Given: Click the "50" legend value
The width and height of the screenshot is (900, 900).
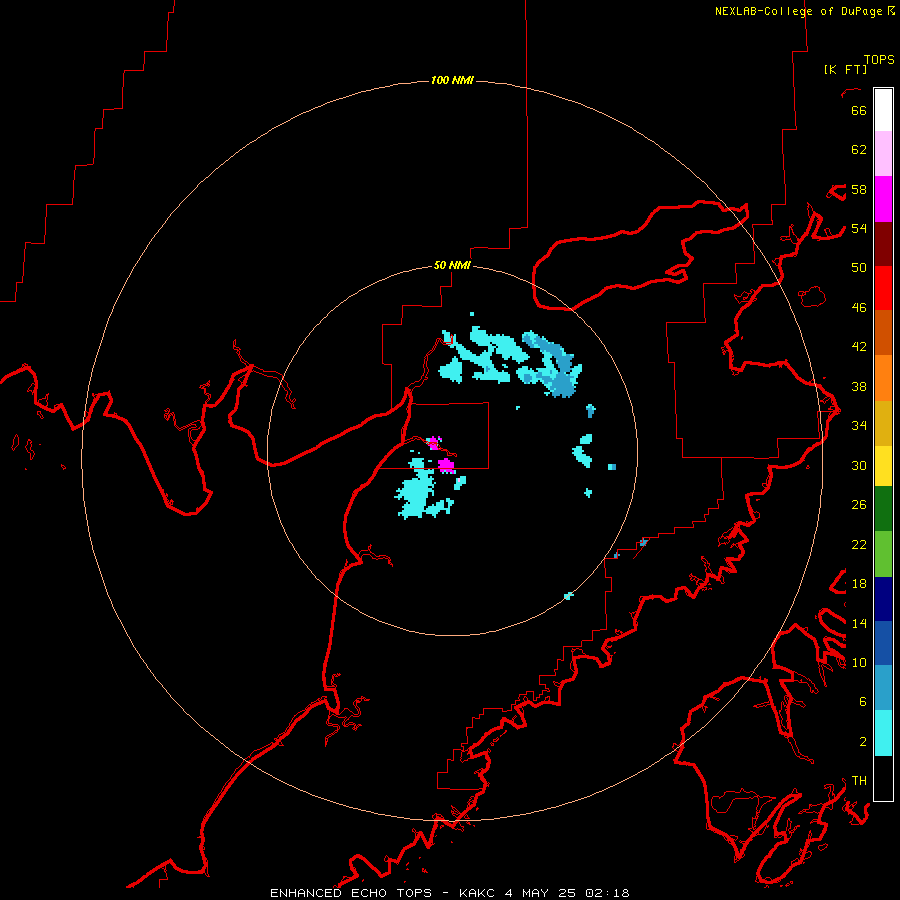Looking at the screenshot, I should point(859,268).
